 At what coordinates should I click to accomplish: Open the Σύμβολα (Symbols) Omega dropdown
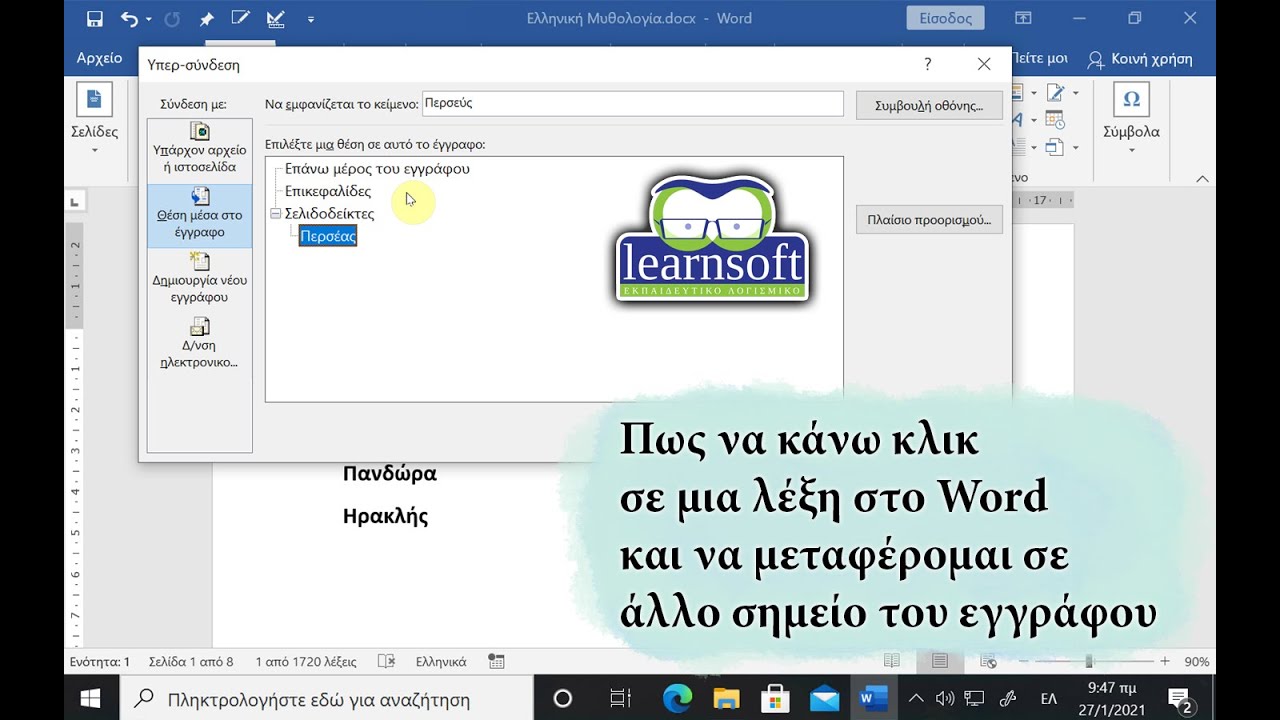click(x=1131, y=120)
